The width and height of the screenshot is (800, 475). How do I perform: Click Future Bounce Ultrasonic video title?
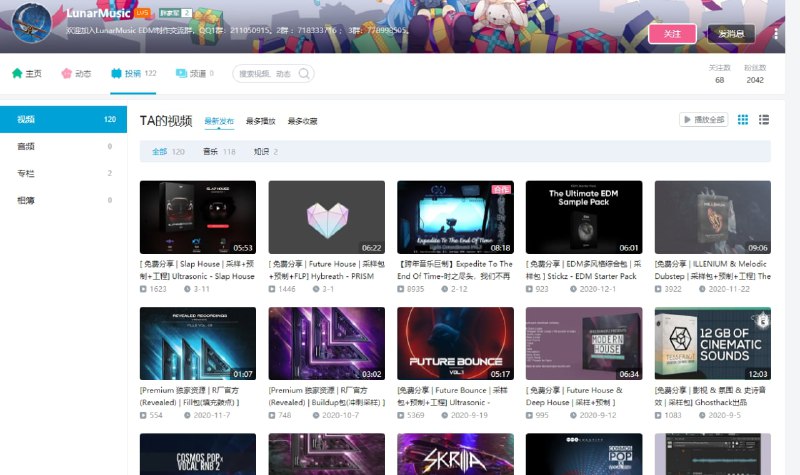tap(453, 396)
